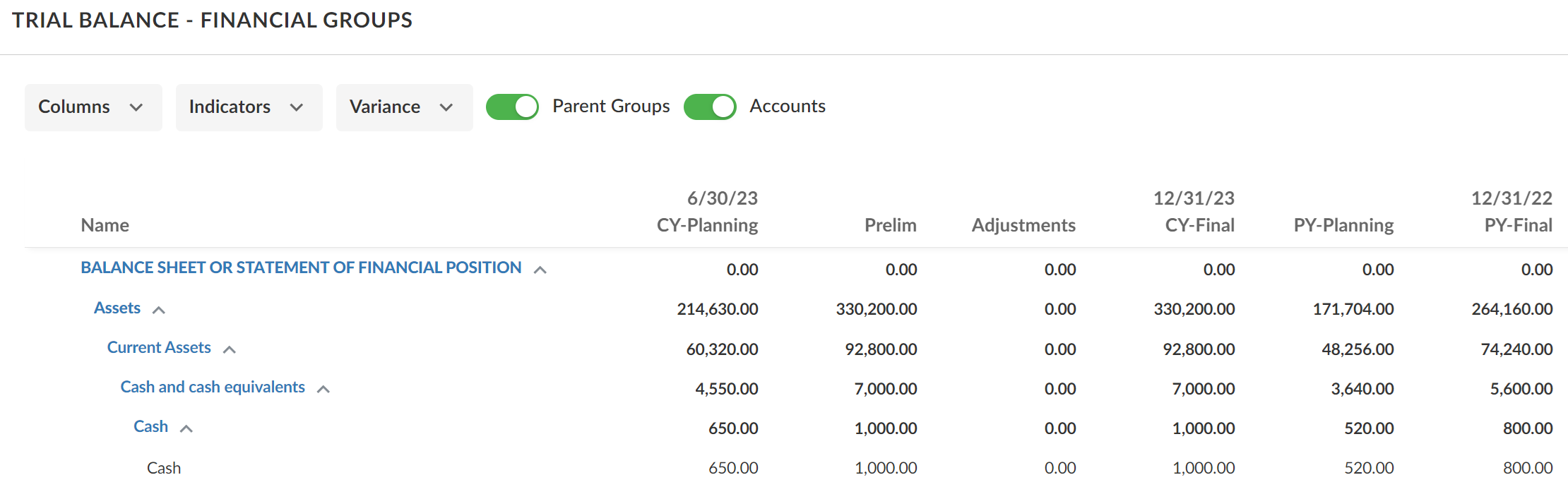1568x487 pixels.
Task: Click the Assets group link
Action: click(117, 308)
